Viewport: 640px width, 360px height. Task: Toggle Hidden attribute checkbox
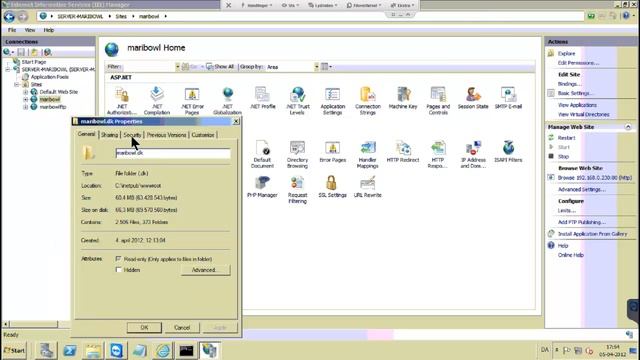coord(118,270)
